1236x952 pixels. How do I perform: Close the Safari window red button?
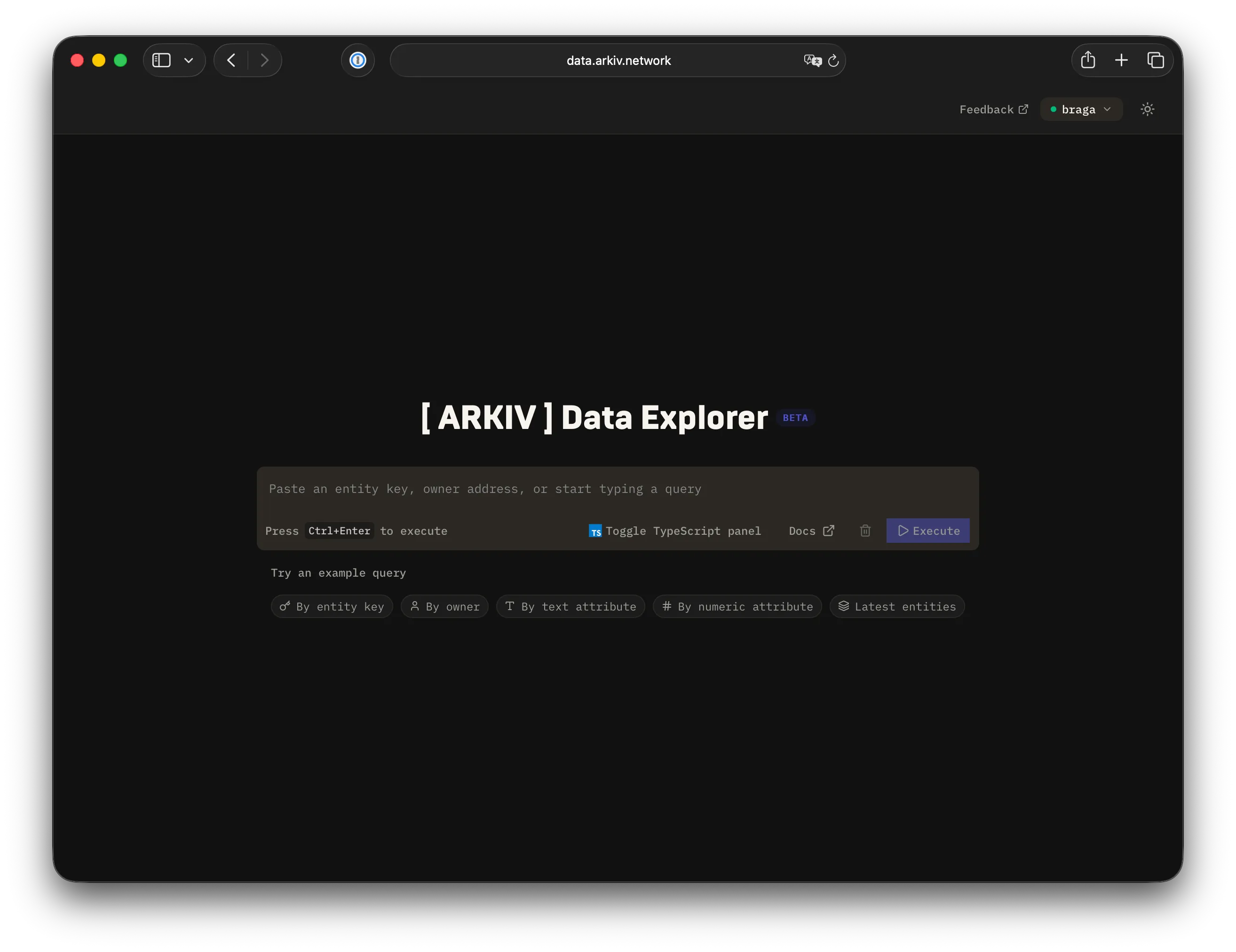click(77, 61)
